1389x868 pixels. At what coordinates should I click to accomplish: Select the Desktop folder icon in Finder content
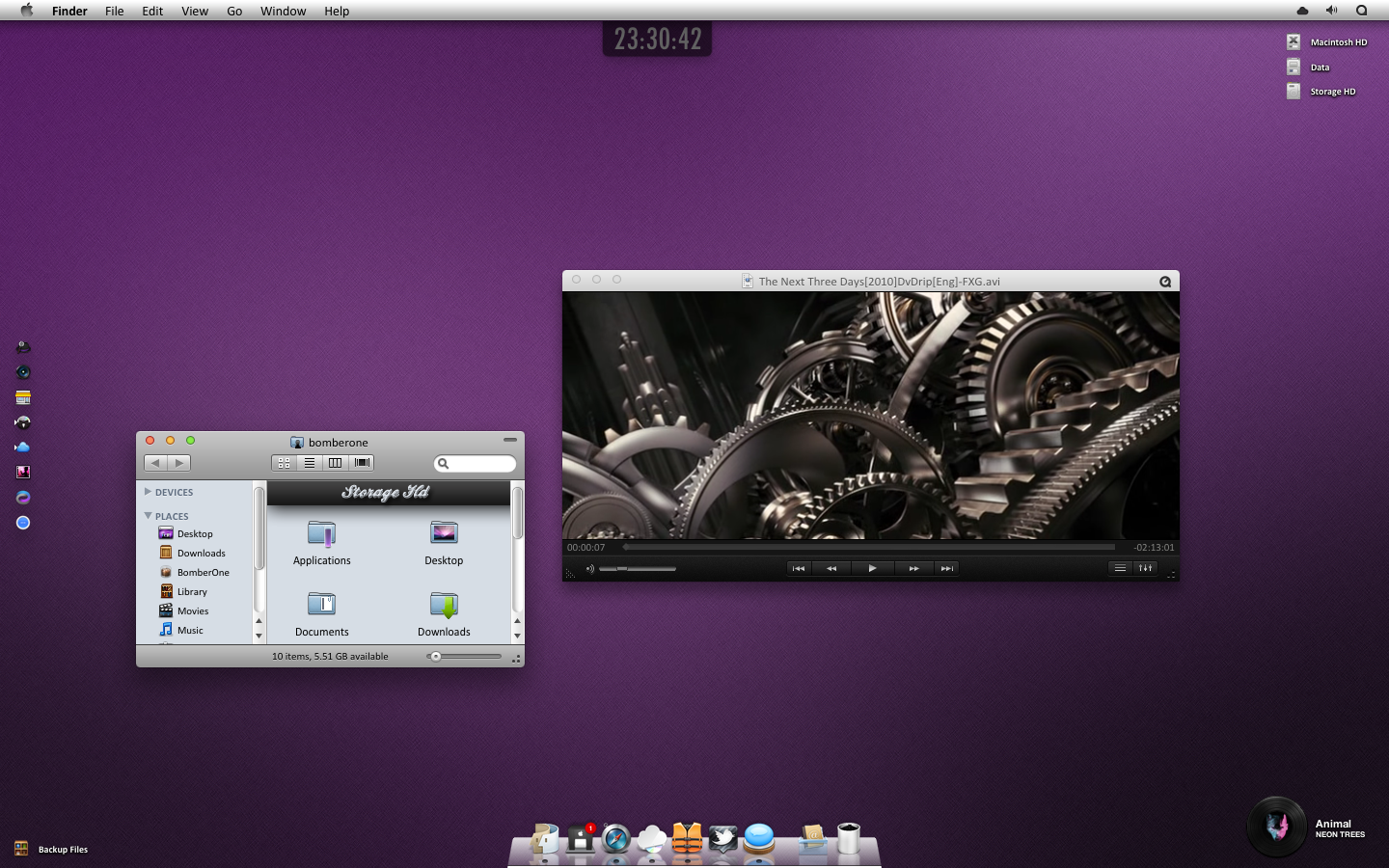[x=444, y=533]
